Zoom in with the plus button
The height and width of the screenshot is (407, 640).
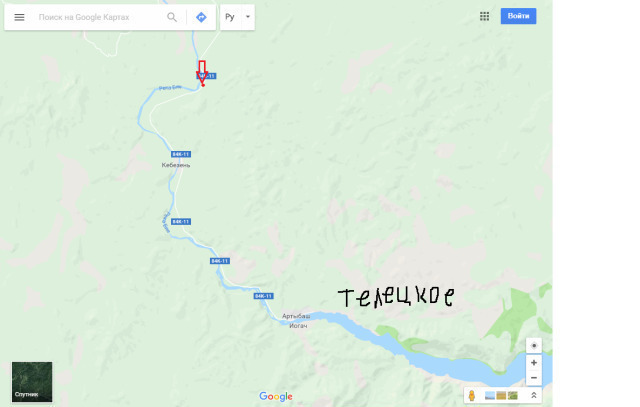click(534, 363)
